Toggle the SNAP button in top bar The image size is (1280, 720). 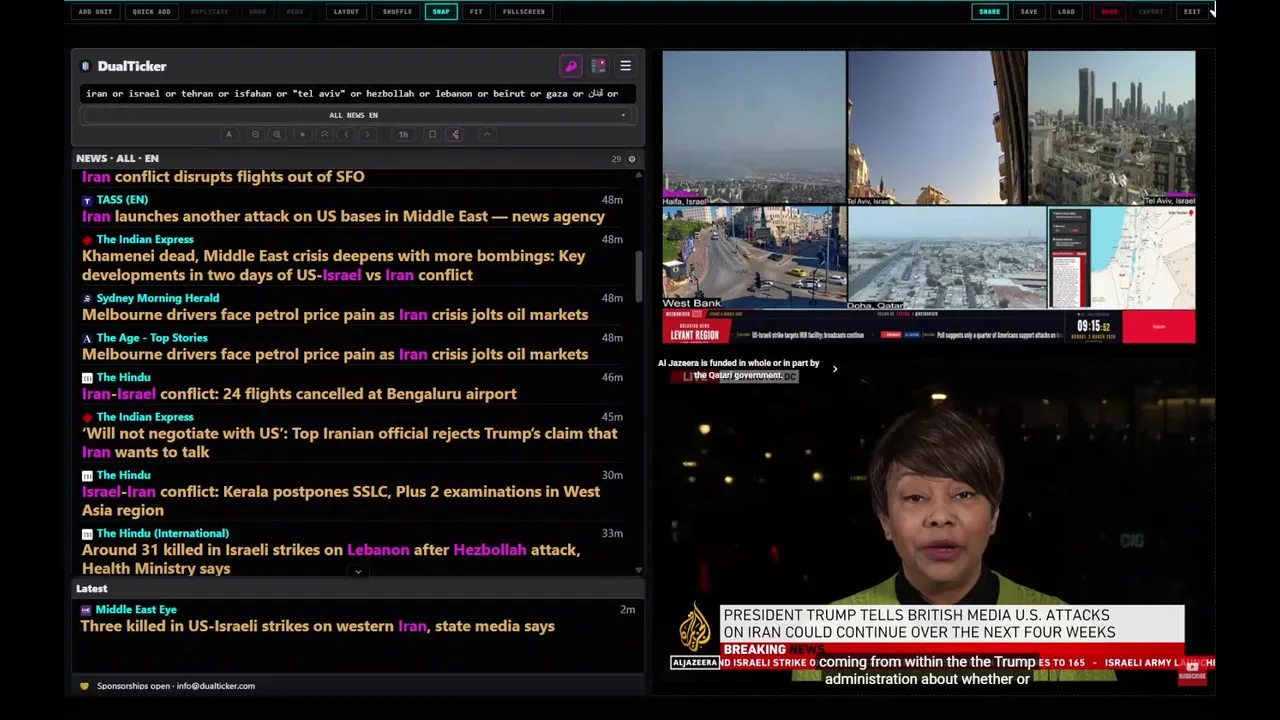(x=441, y=12)
